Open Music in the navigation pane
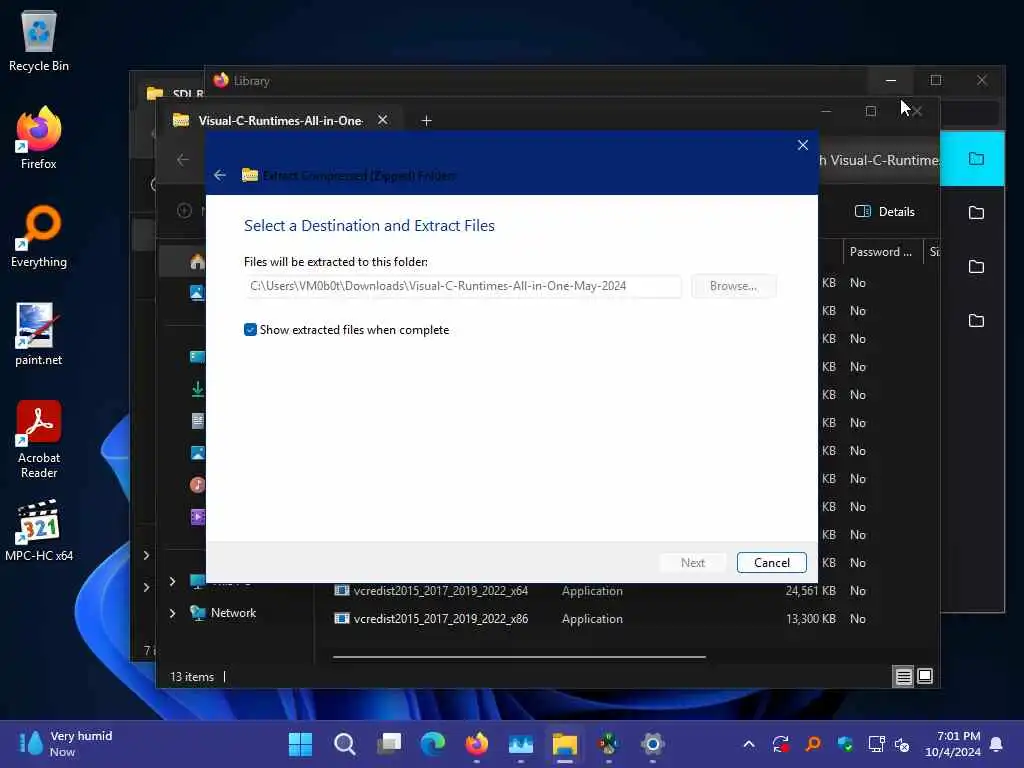Viewport: 1024px width, 768px height. (x=197, y=485)
